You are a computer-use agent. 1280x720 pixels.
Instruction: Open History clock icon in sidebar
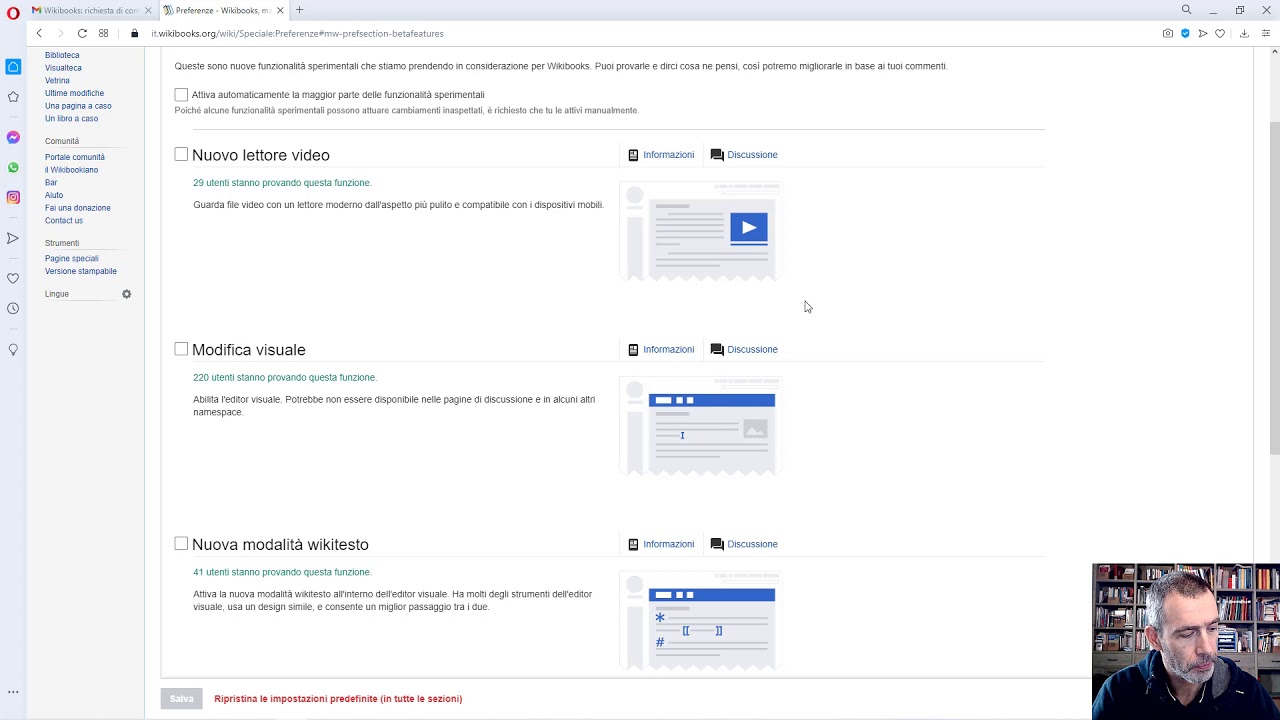tap(13, 308)
